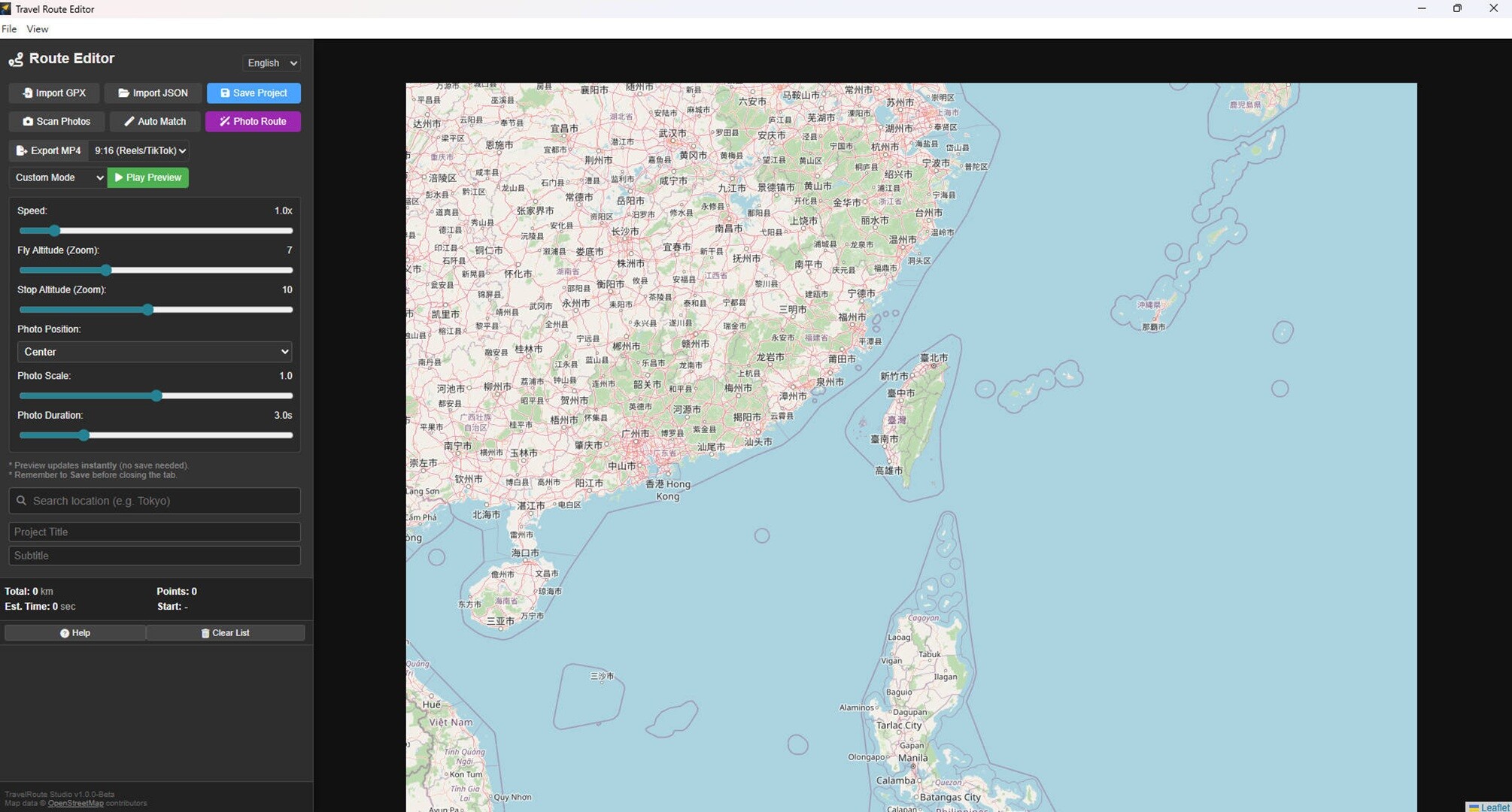
Task: Click the Total: 0 km statistic
Action: click(29, 592)
